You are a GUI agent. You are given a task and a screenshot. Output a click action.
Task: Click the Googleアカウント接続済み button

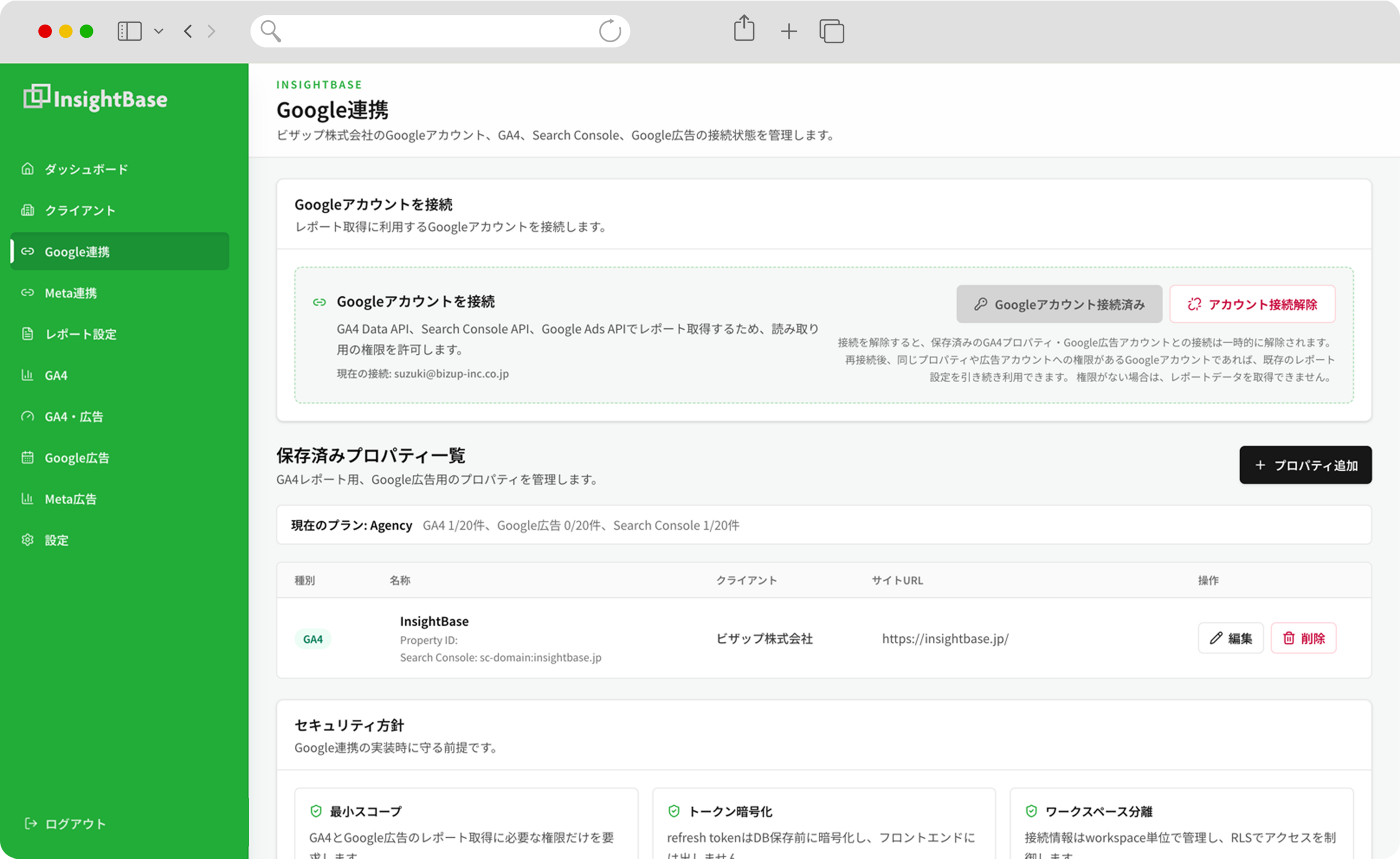tap(1059, 304)
